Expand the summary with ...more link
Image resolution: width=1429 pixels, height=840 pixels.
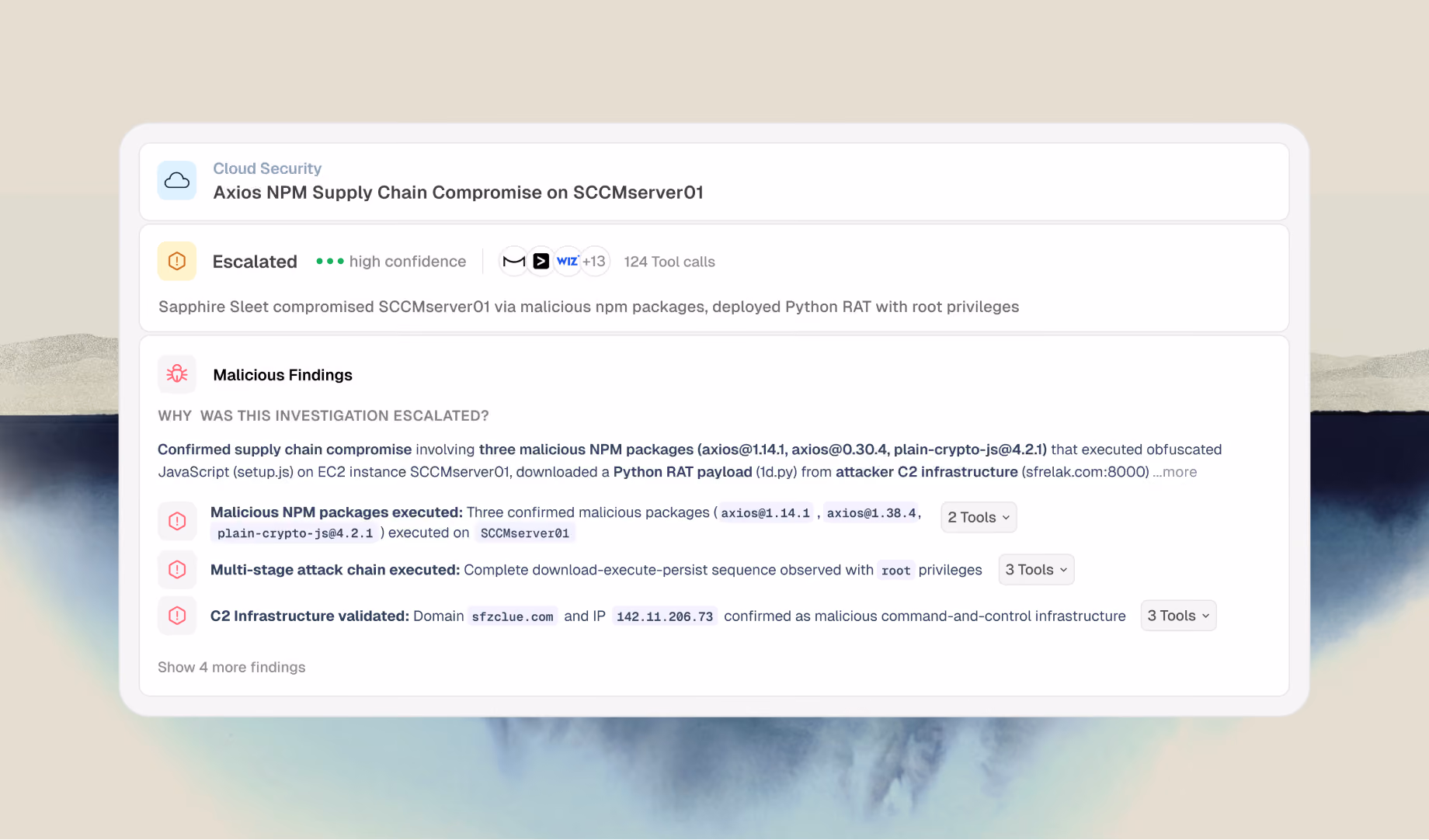[1175, 472]
